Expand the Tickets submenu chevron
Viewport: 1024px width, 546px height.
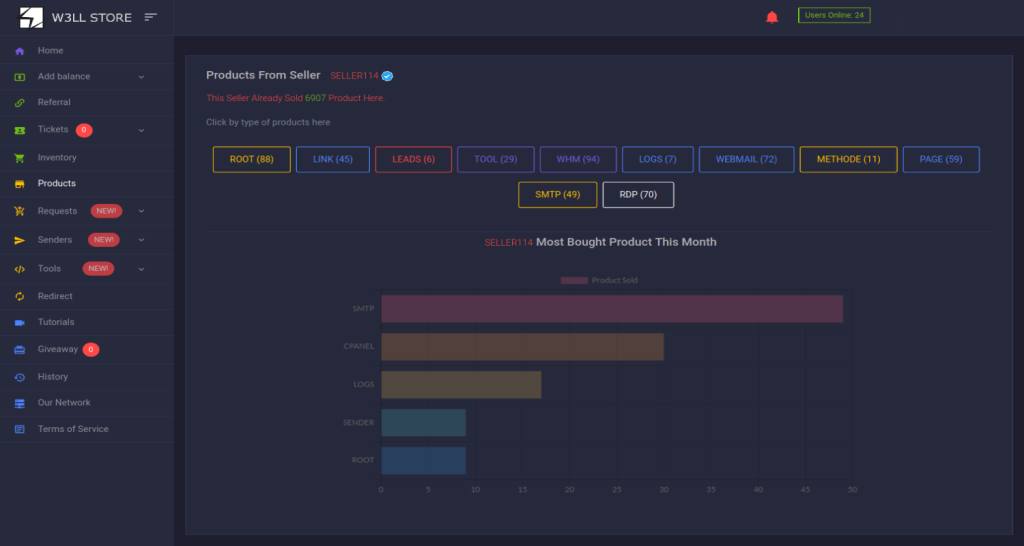pyautogui.click(x=141, y=130)
